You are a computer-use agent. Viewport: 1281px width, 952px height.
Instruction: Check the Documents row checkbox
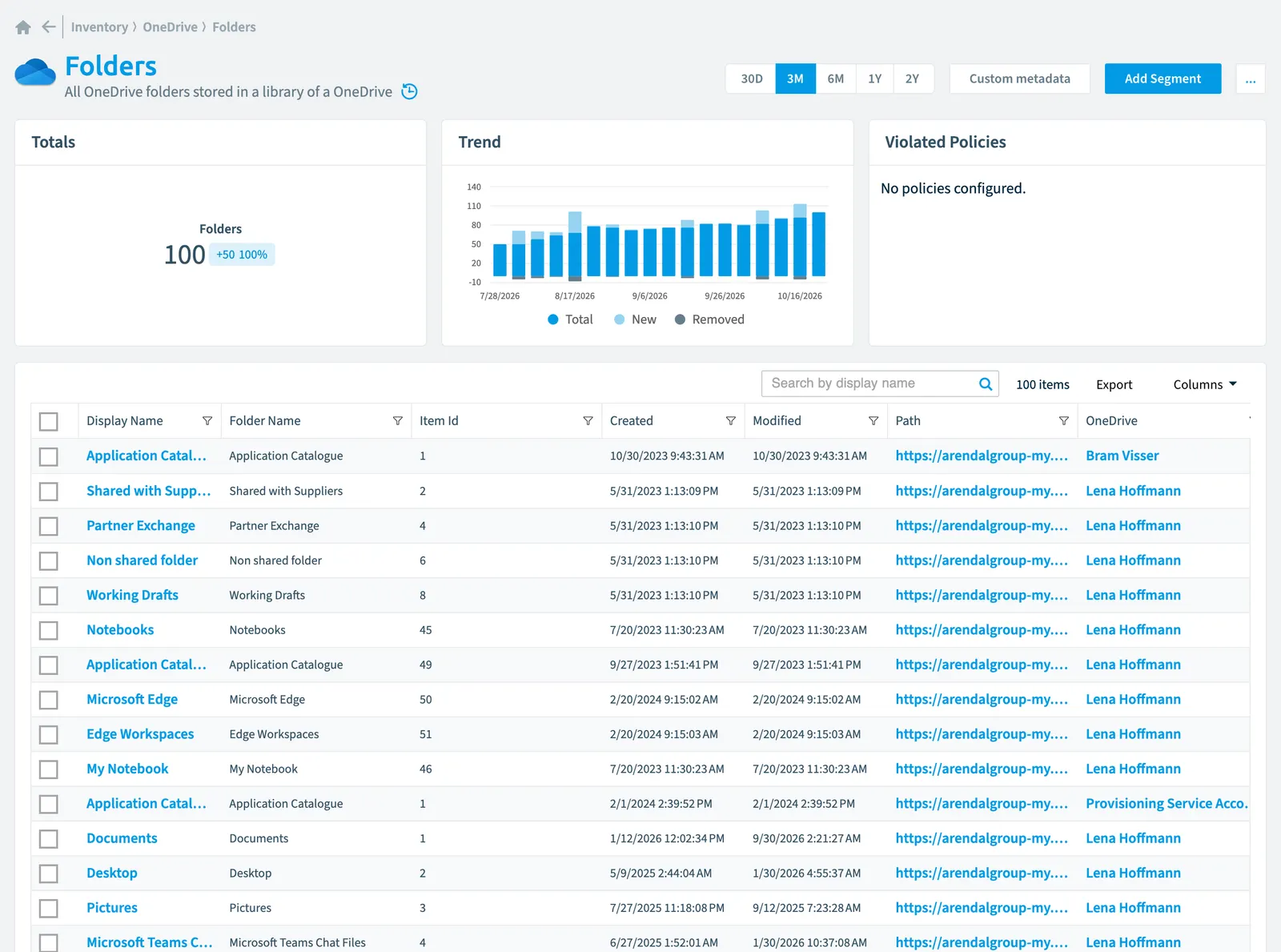click(49, 839)
